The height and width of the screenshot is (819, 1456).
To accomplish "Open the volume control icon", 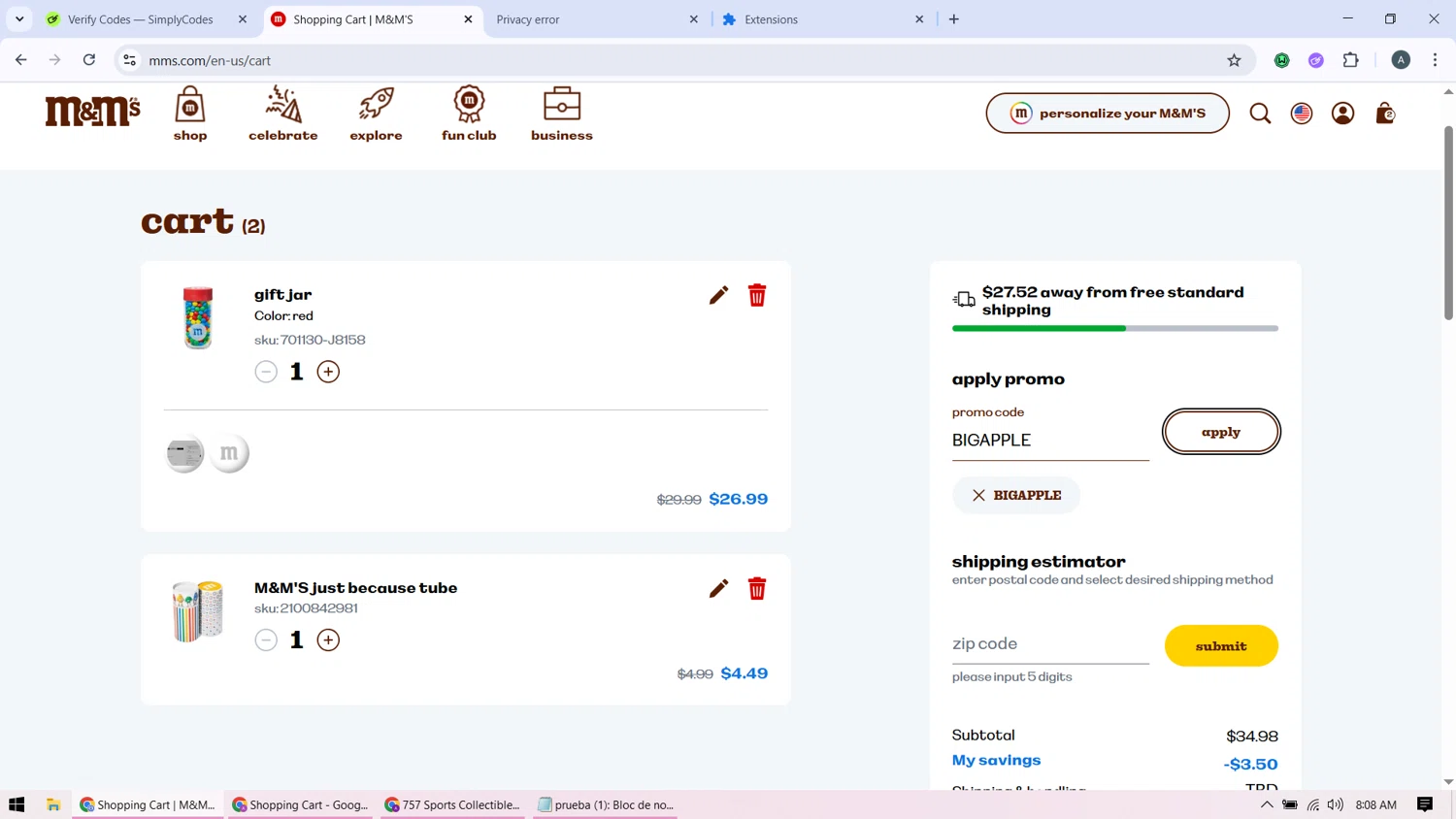I will [1336, 804].
